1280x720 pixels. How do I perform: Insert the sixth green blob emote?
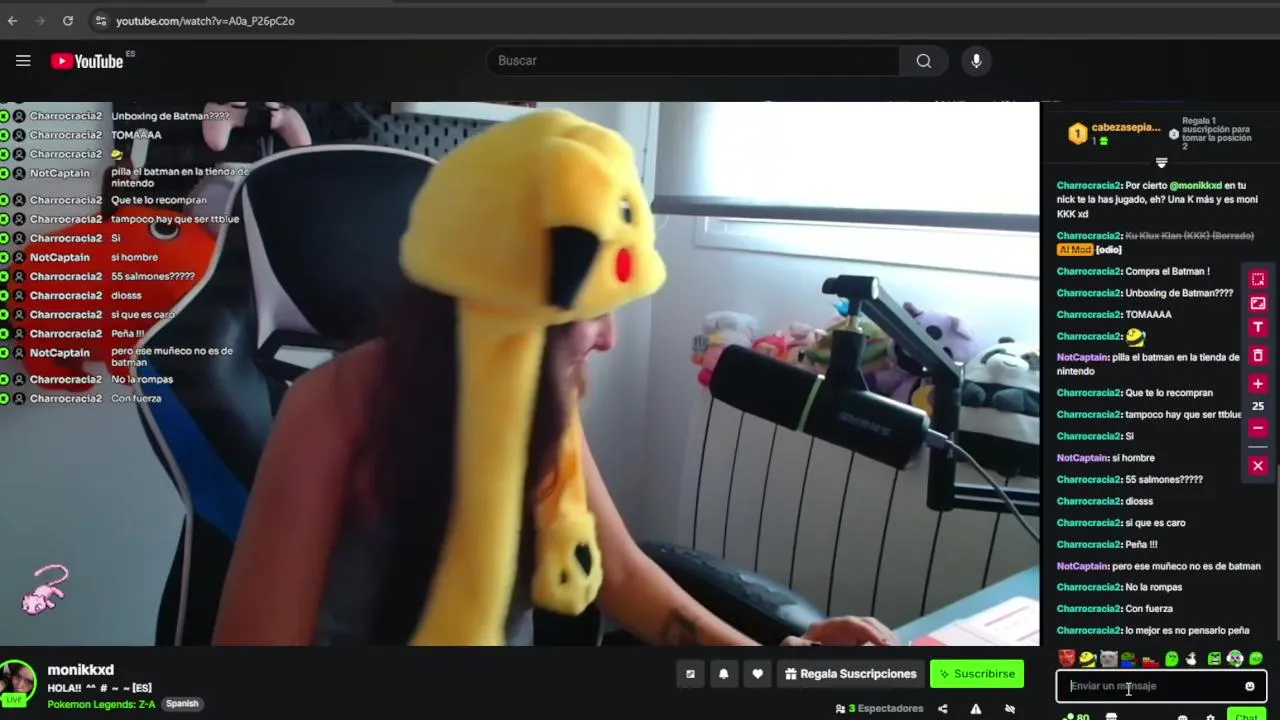(x=1171, y=658)
